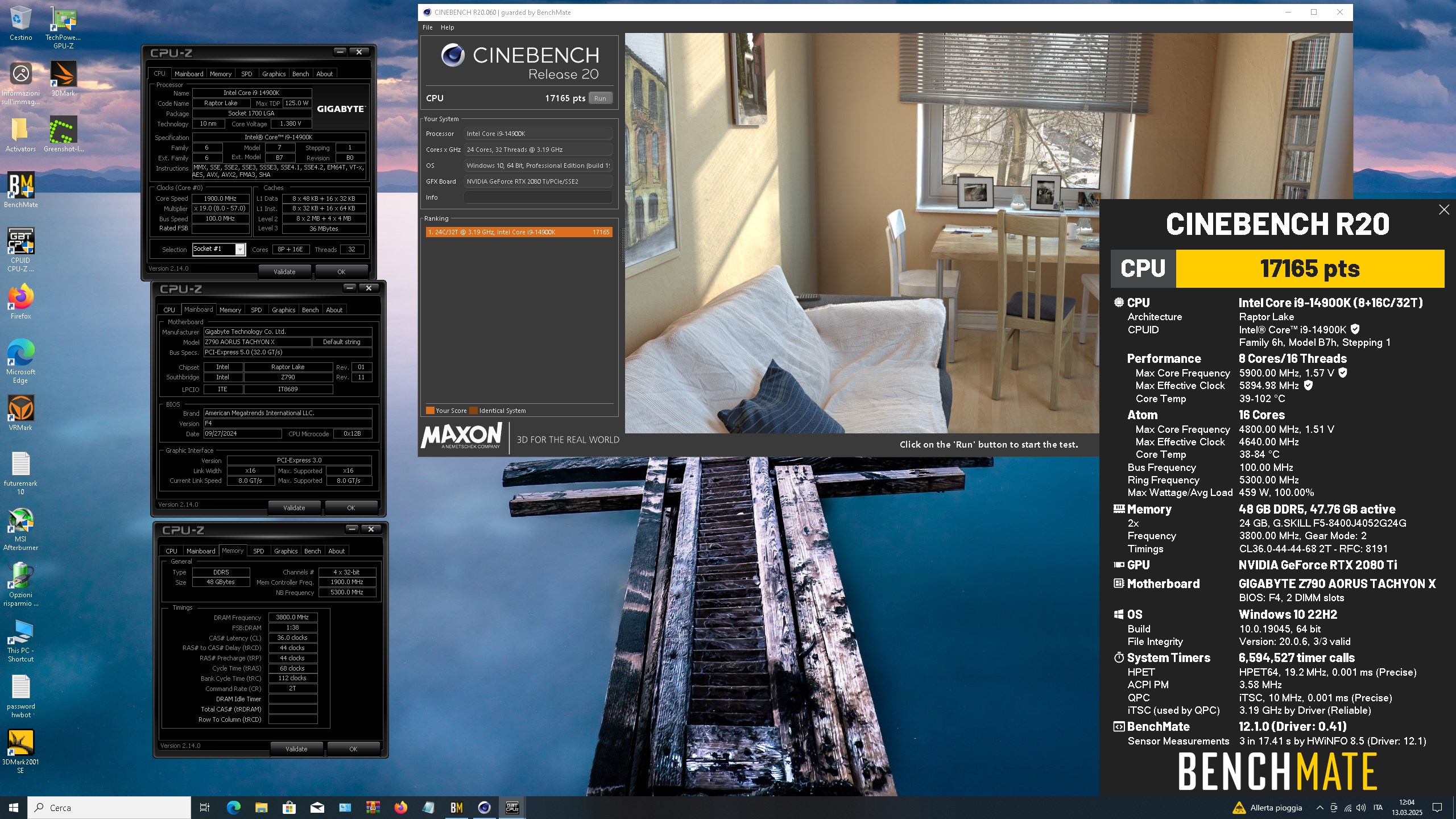Open This PC shortcut icon
This screenshot has width=1456, height=819.
20,640
